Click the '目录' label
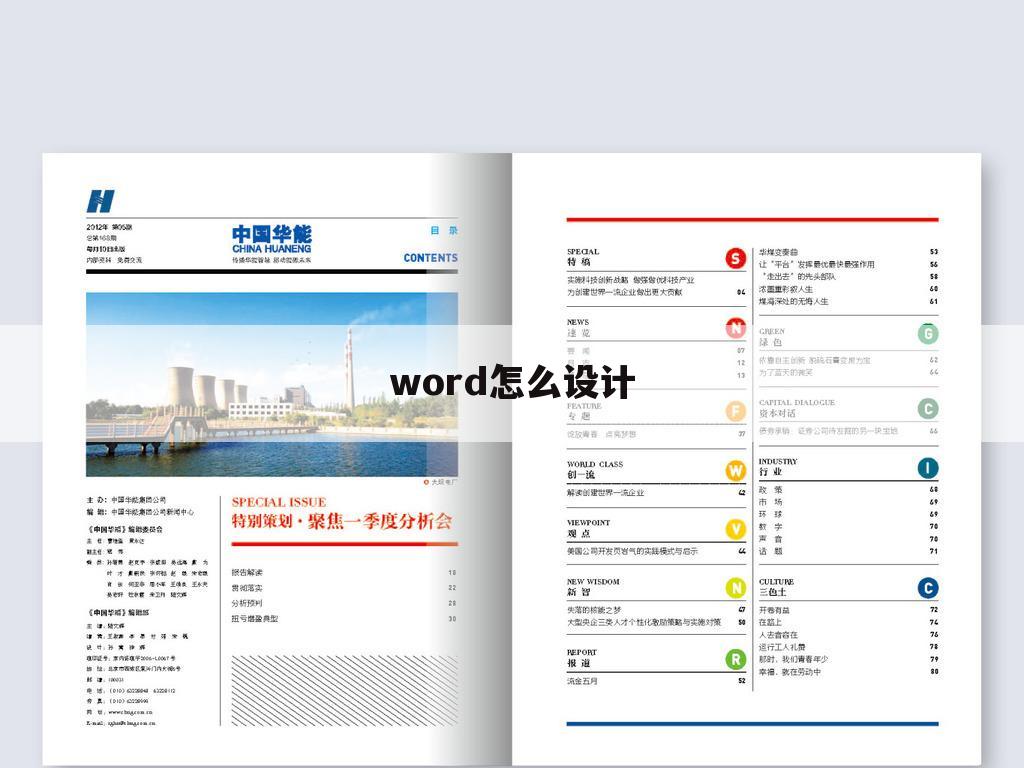Viewport: 1024px width, 768px height. [x=444, y=231]
